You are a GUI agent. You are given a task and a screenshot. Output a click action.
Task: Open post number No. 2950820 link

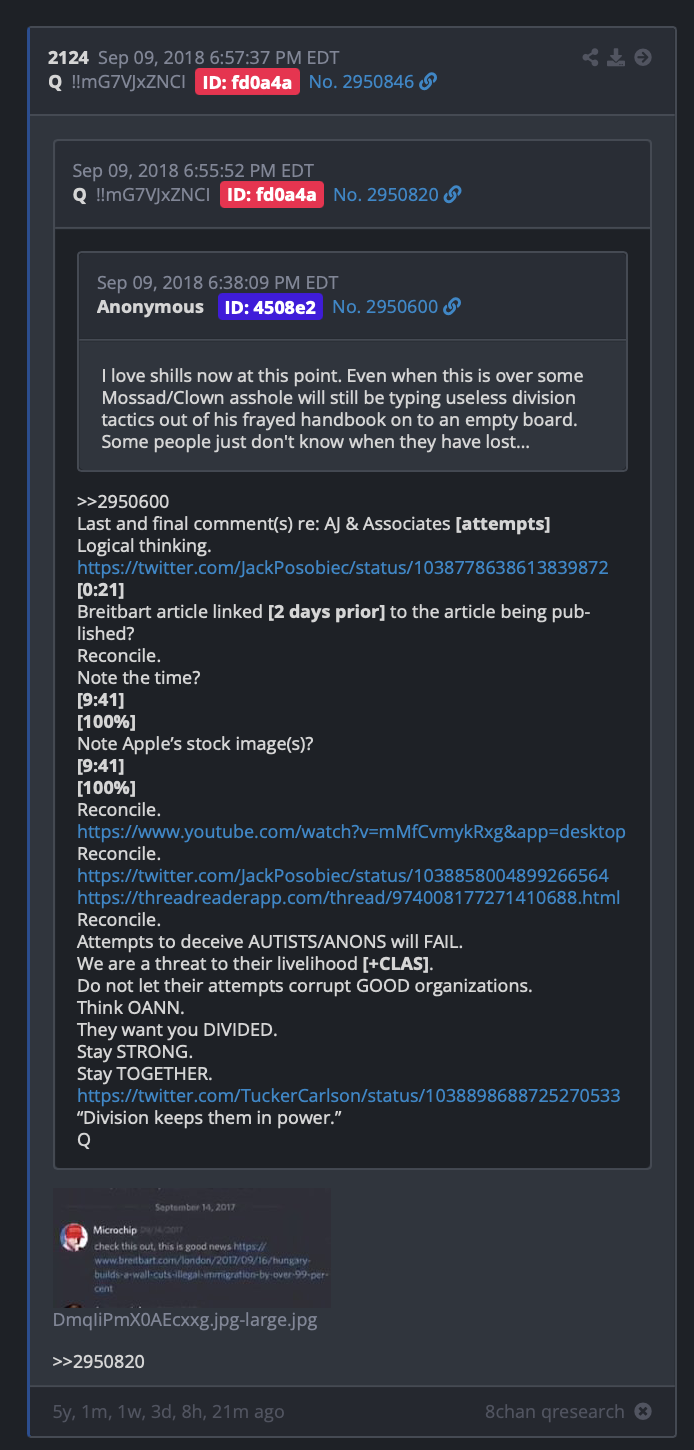[x=386, y=195]
